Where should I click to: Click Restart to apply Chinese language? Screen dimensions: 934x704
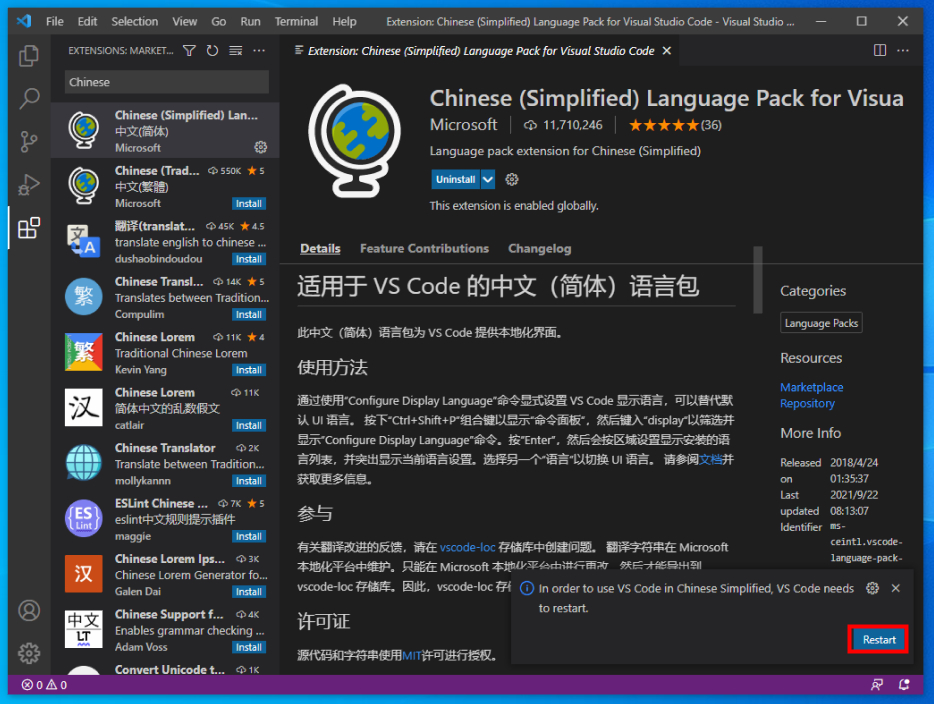pyautogui.click(x=879, y=640)
